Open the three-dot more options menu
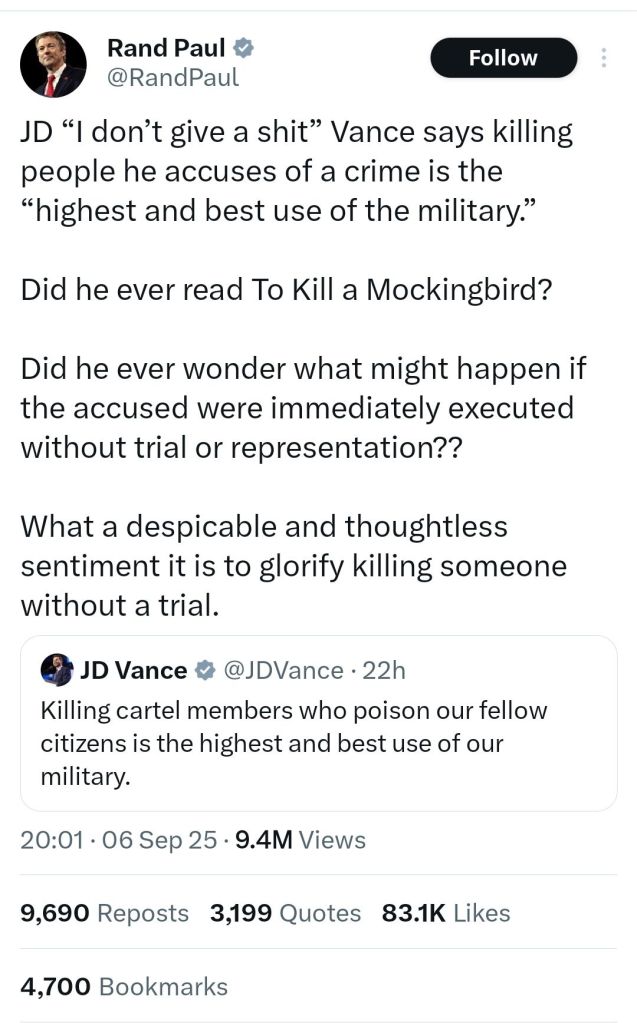The width and height of the screenshot is (637, 1023). pos(603,58)
